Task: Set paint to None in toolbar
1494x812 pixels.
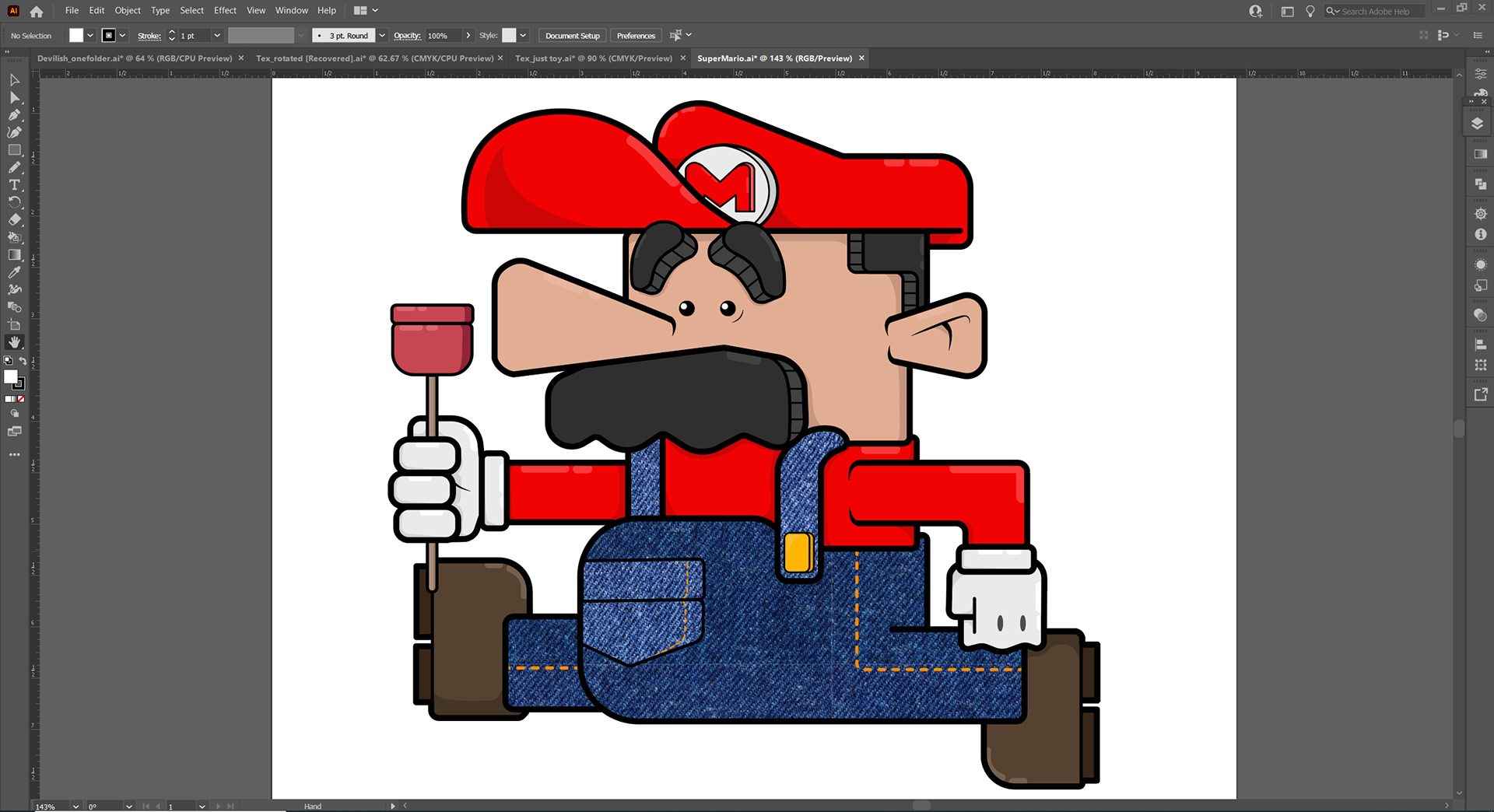Action: coord(21,399)
